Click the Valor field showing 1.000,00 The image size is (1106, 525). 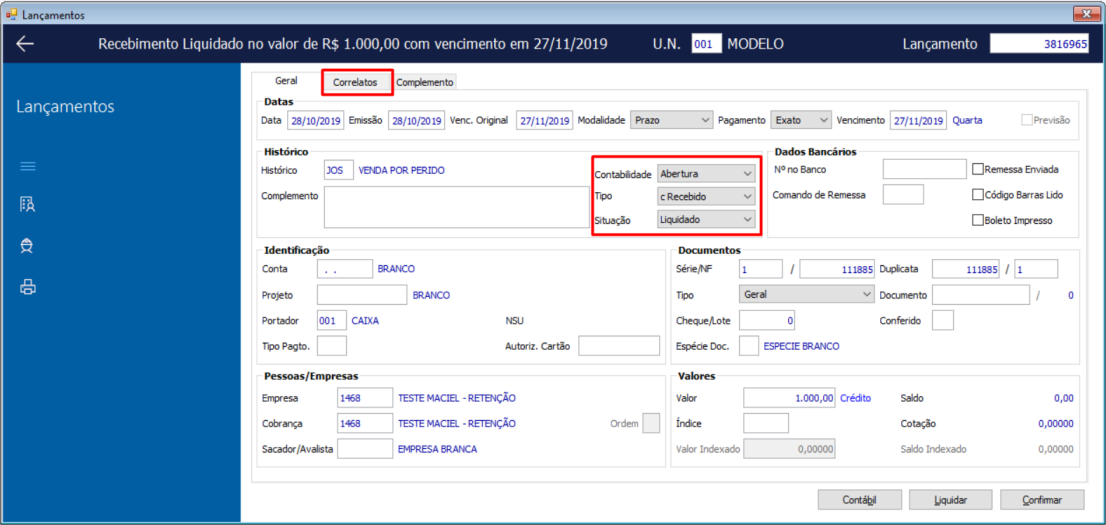(x=791, y=398)
